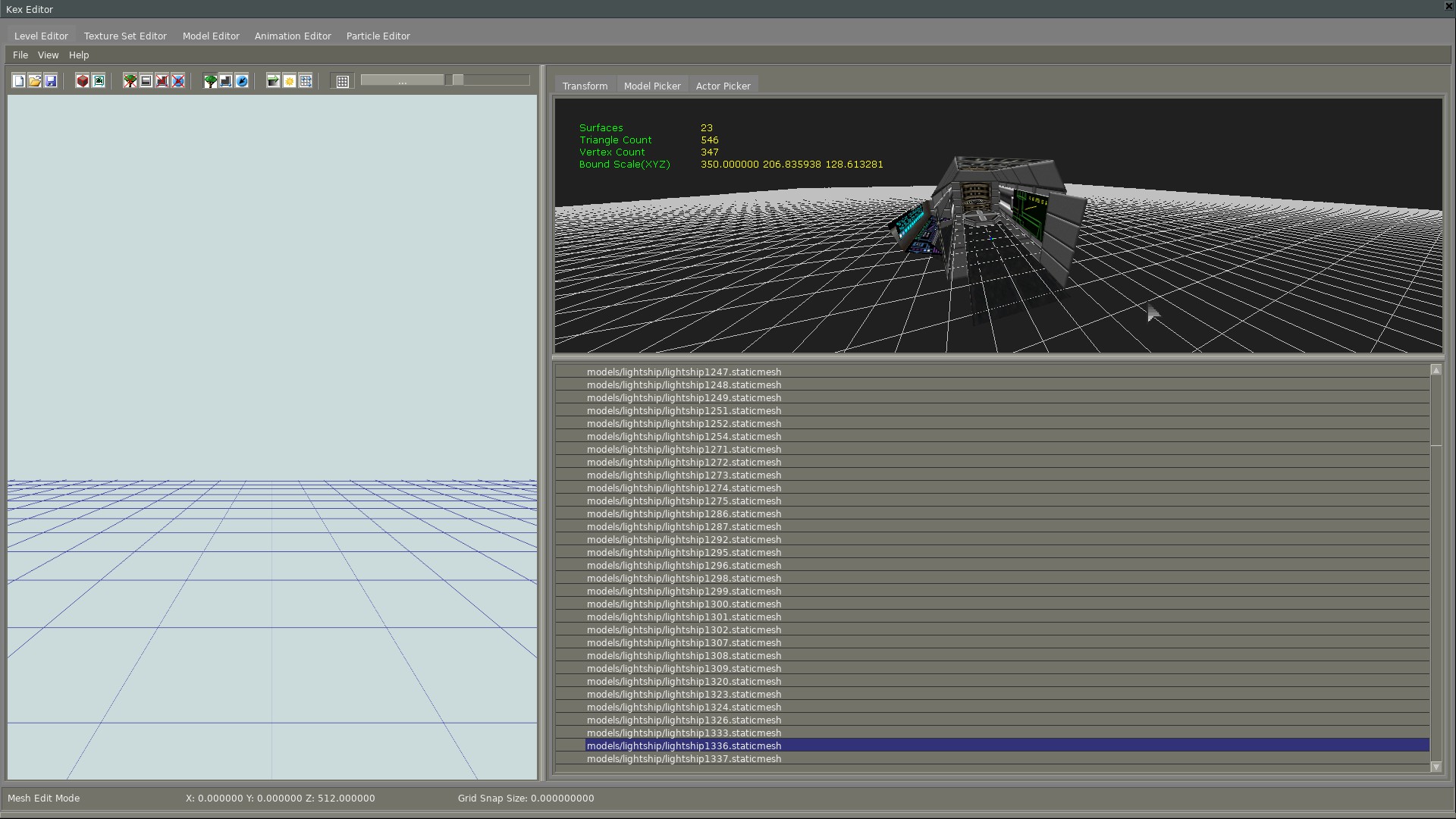
Task: Select lightship1337.staticmesh in the list
Action: coord(683,759)
